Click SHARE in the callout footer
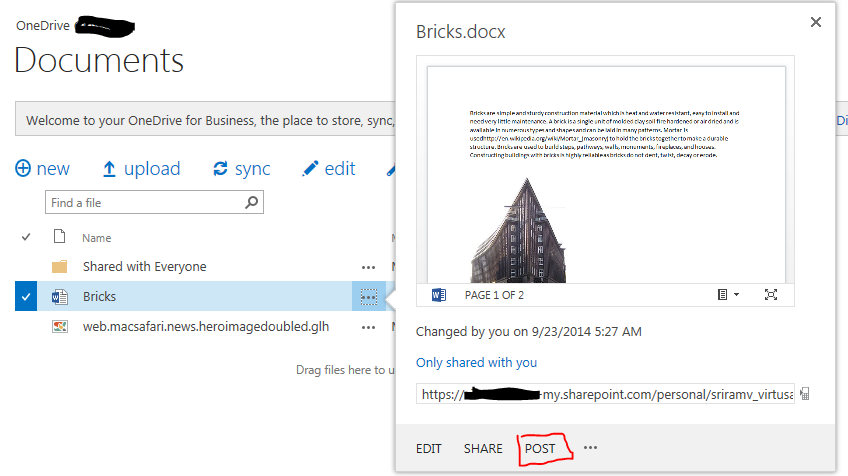 [483, 448]
